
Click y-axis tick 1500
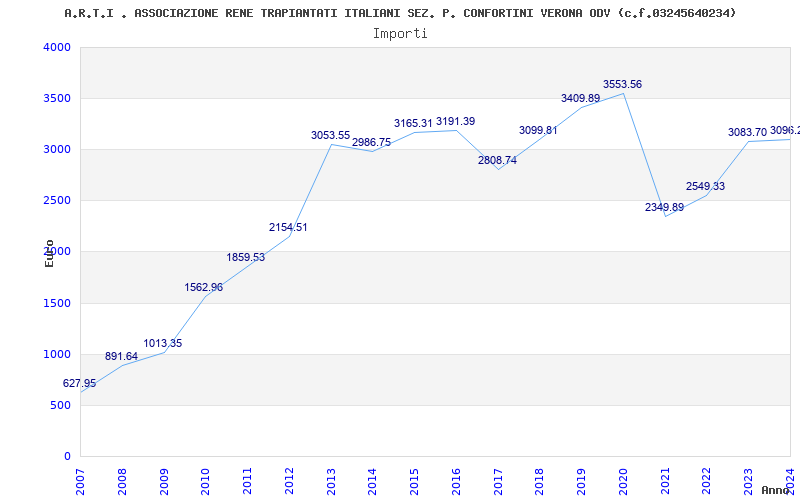(57, 304)
